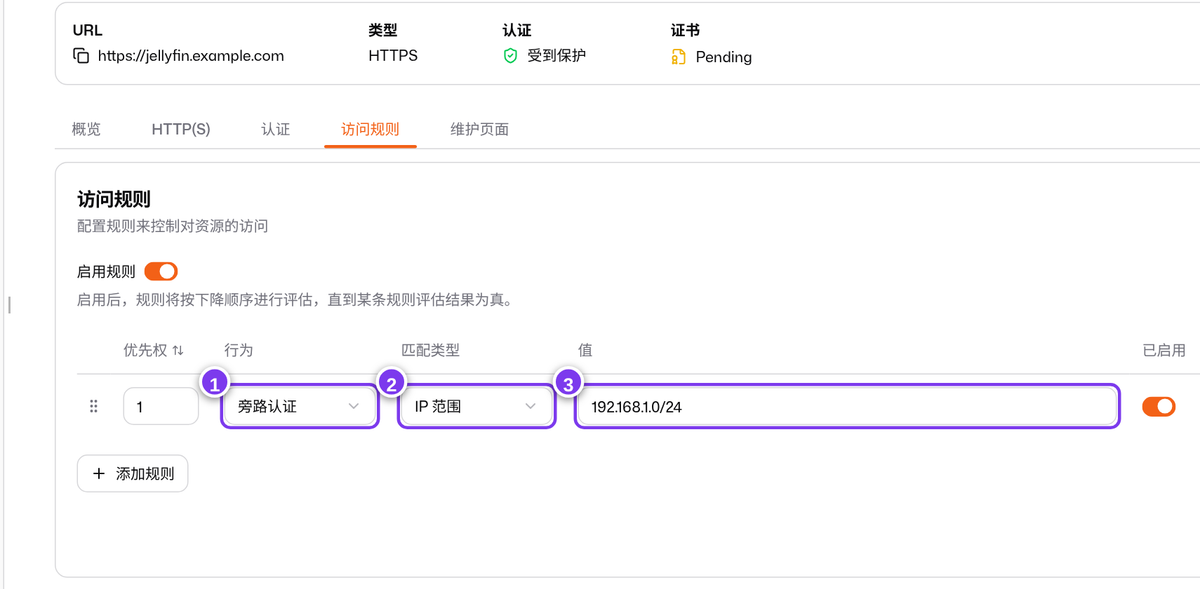Click the 匹配类型 column header
Screen dimensions: 1200x589
click(431, 350)
